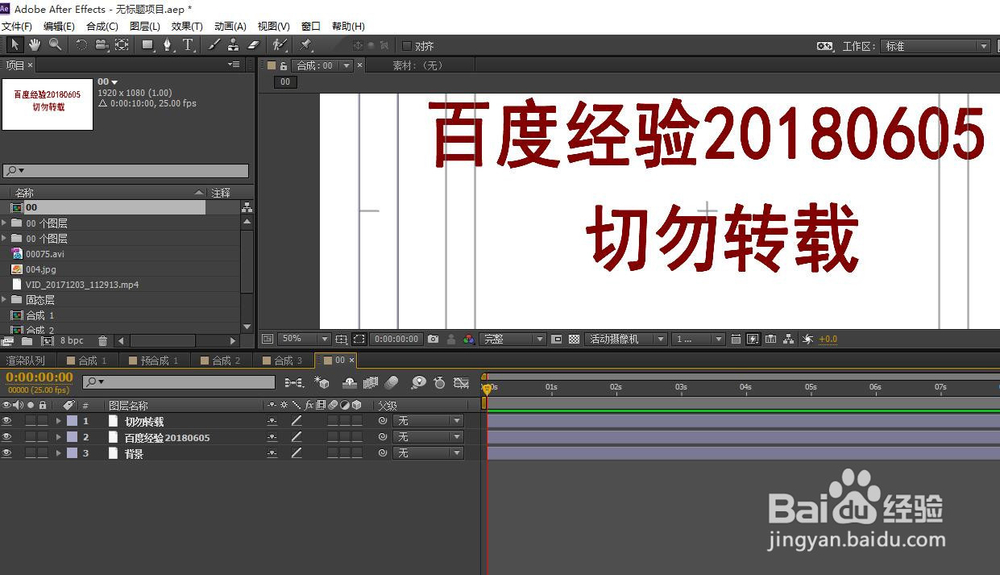1000x575 pixels.
Task: Select the Roto Brush tool
Action: (279, 45)
